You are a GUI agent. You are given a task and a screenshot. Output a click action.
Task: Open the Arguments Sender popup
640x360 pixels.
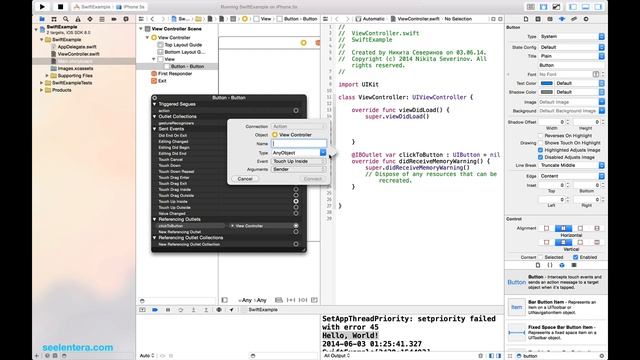coord(299,169)
